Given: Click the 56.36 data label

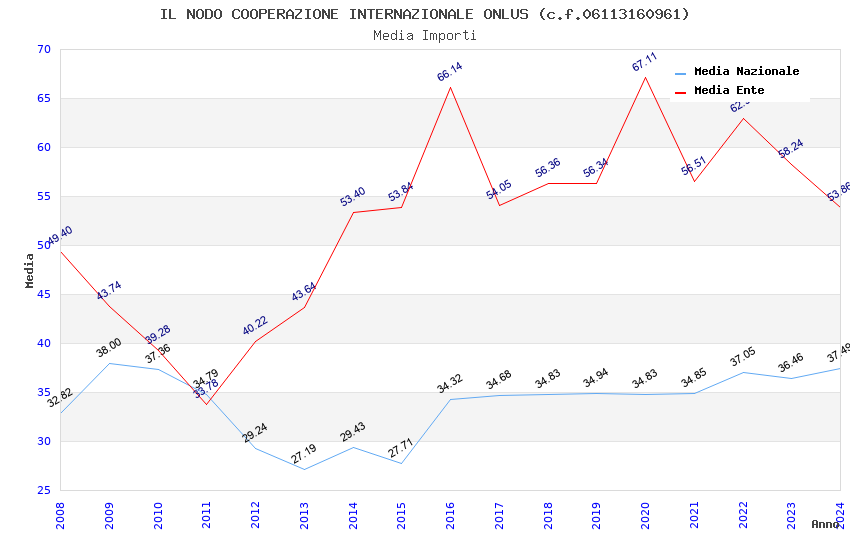Looking at the screenshot, I should (548, 168).
